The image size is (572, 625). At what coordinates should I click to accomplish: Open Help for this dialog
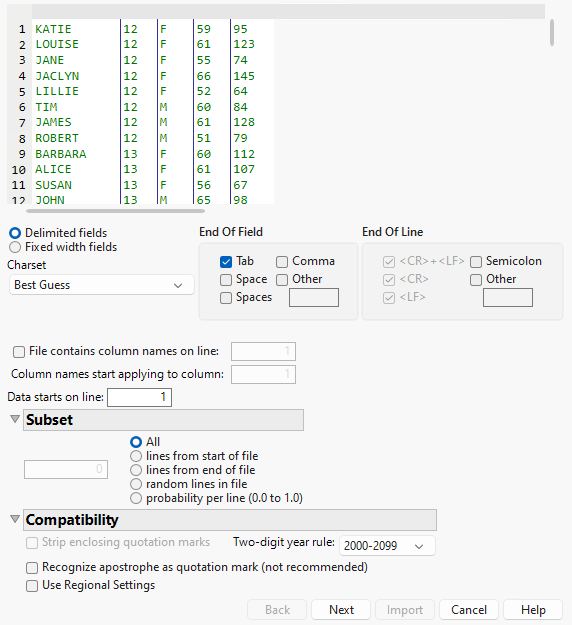pyautogui.click(x=533, y=610)
